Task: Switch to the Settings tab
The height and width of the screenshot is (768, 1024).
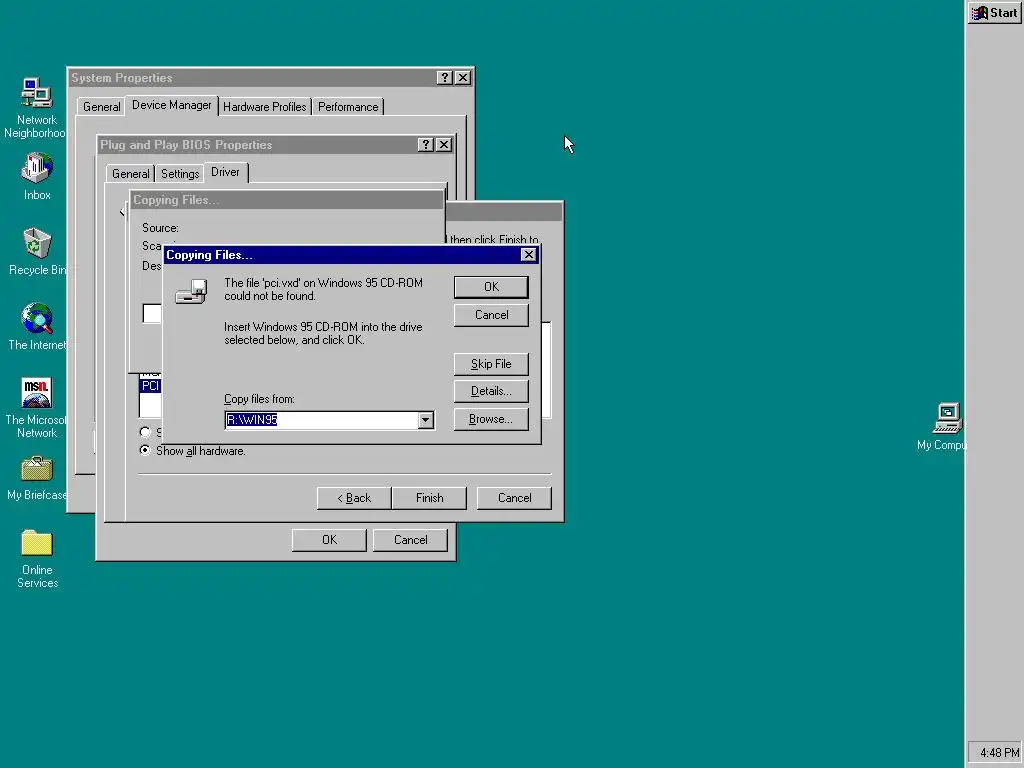Action: pos(180,174)
